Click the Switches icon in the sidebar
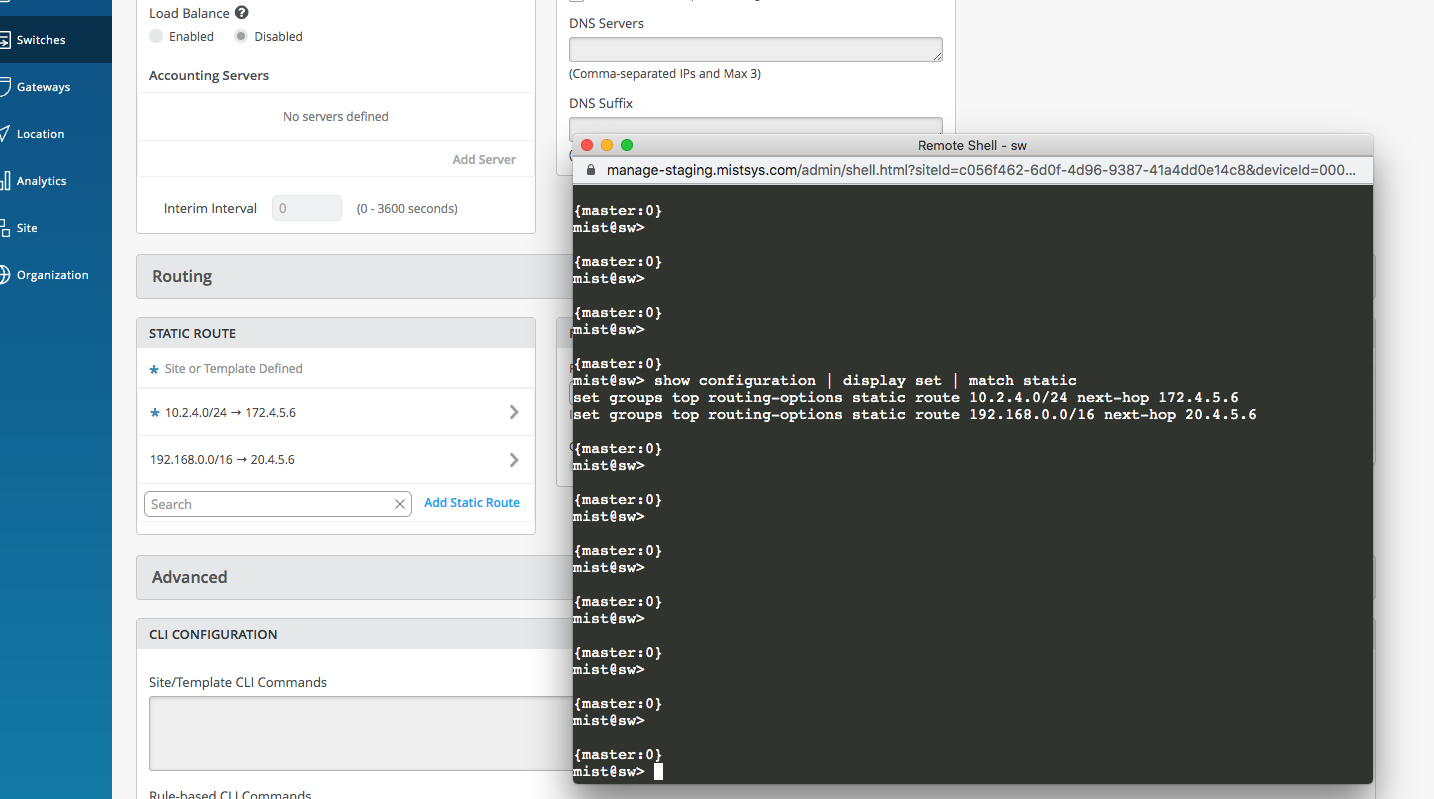 pos(5,40)
